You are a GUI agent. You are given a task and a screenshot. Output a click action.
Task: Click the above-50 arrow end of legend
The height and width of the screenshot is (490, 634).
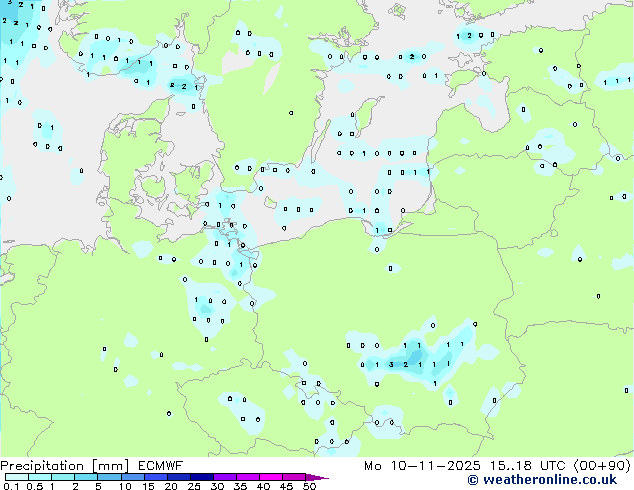(x=317, y=477)
